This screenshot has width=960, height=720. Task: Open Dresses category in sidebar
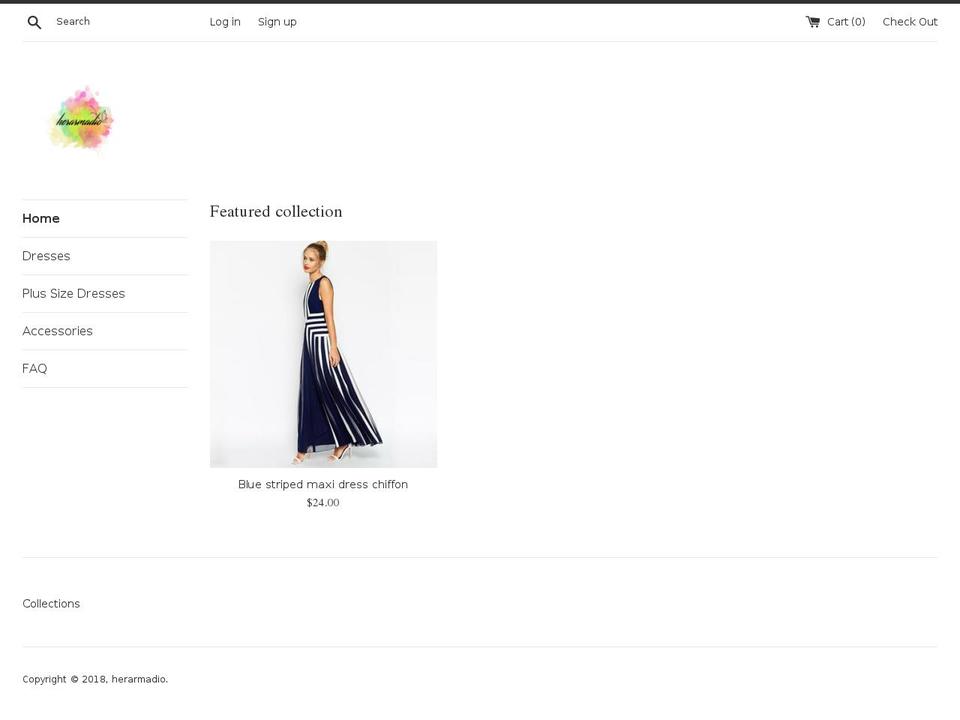46,256
